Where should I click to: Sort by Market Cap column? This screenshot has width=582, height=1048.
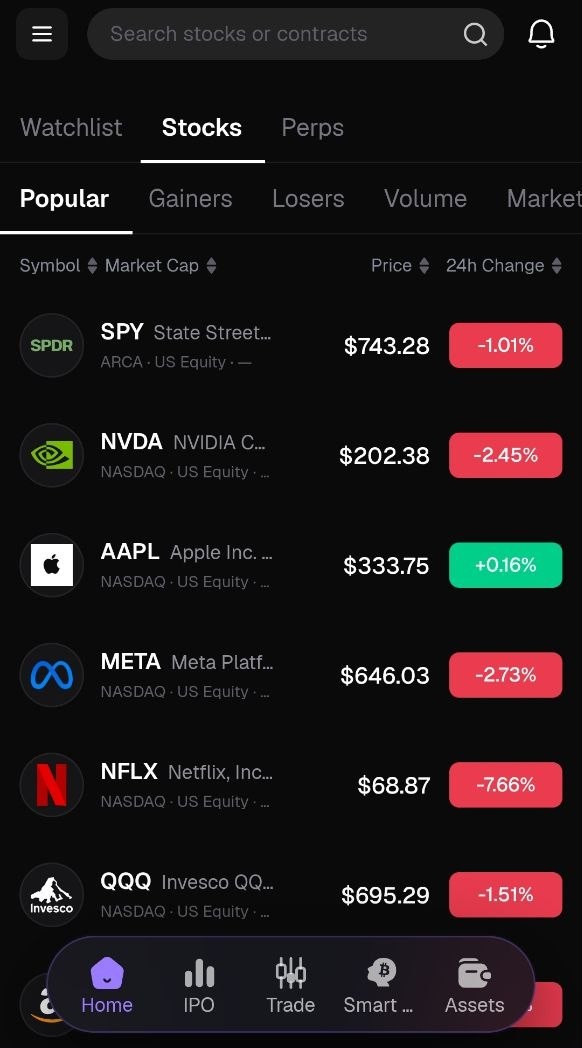point(161,266)
